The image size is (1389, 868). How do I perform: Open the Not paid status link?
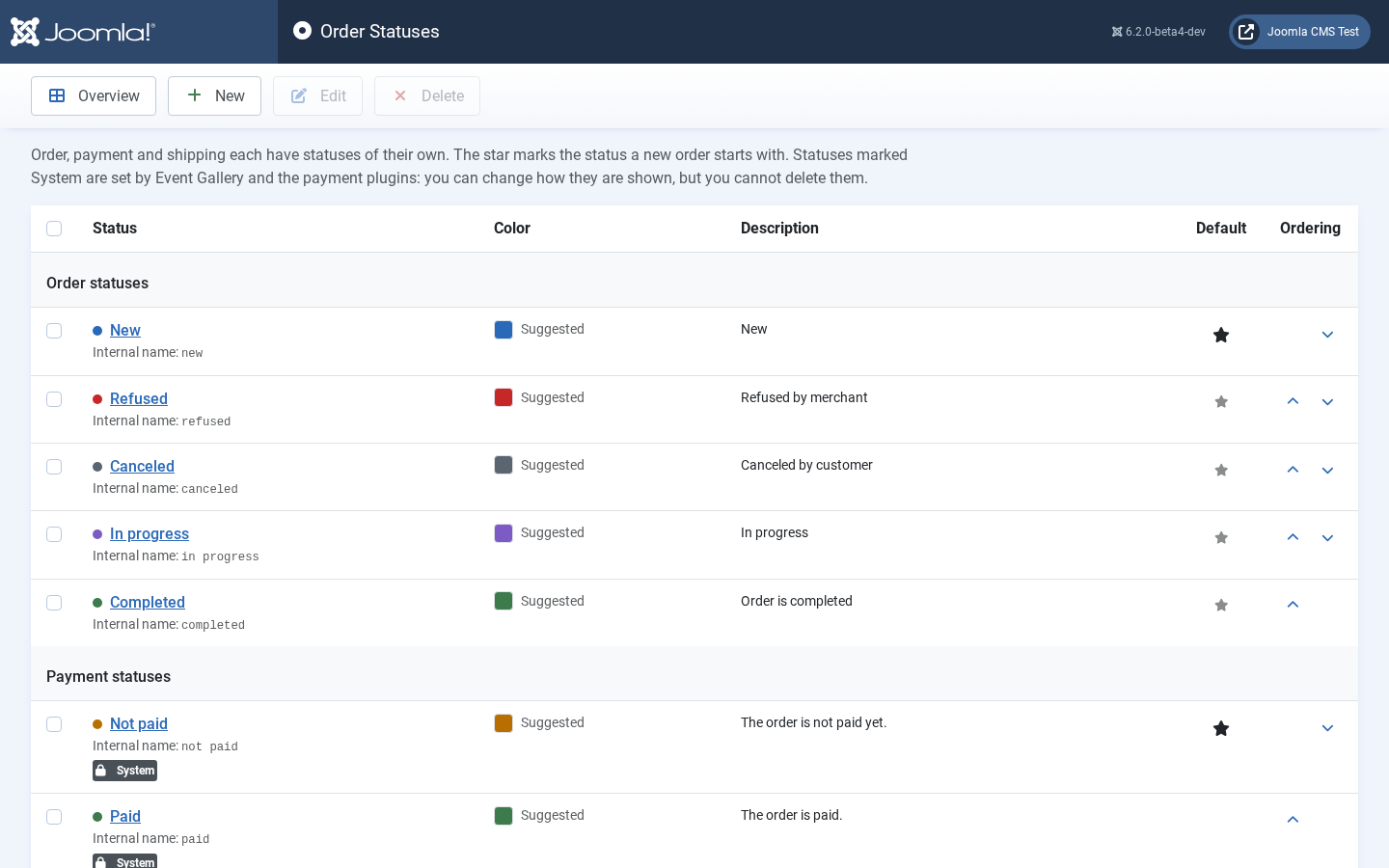(x=139, y=723)
